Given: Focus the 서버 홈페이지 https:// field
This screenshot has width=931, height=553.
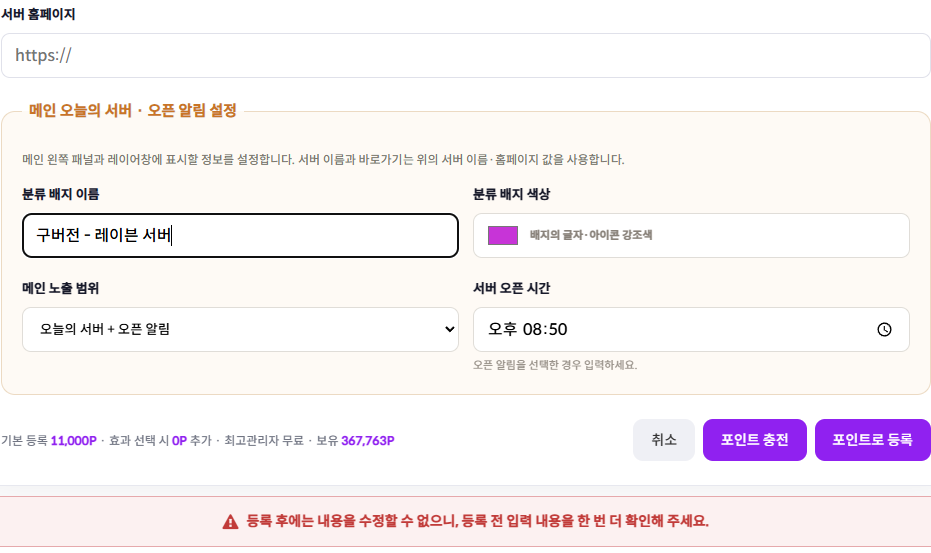Looking at the screenshot, I should (466, 55).
